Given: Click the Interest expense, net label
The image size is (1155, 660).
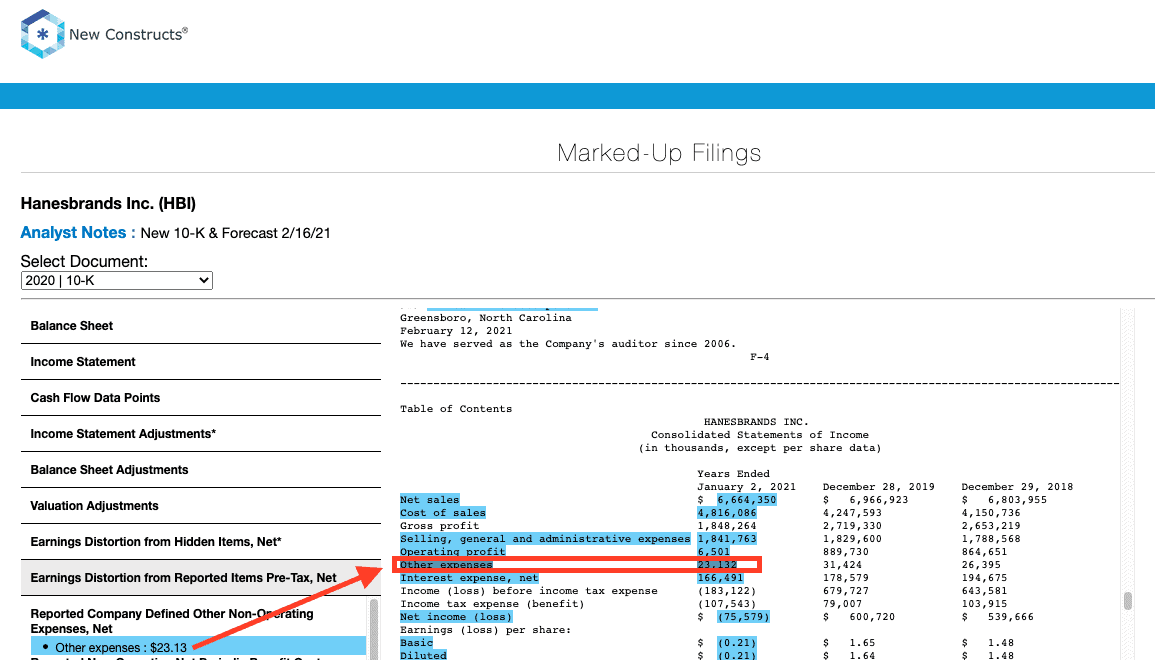Looking at the screenshot, I should pyautogui.click(x=469, y=578).
